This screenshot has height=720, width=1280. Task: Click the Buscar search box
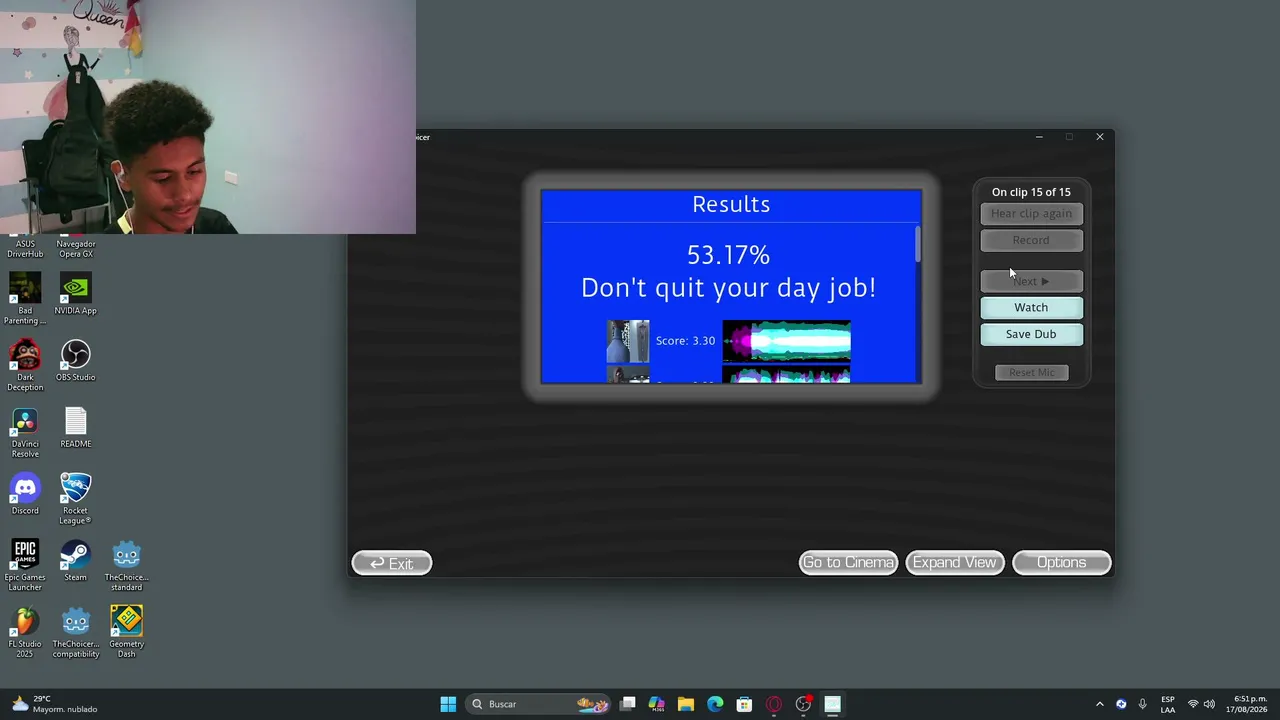pos(540,704)
